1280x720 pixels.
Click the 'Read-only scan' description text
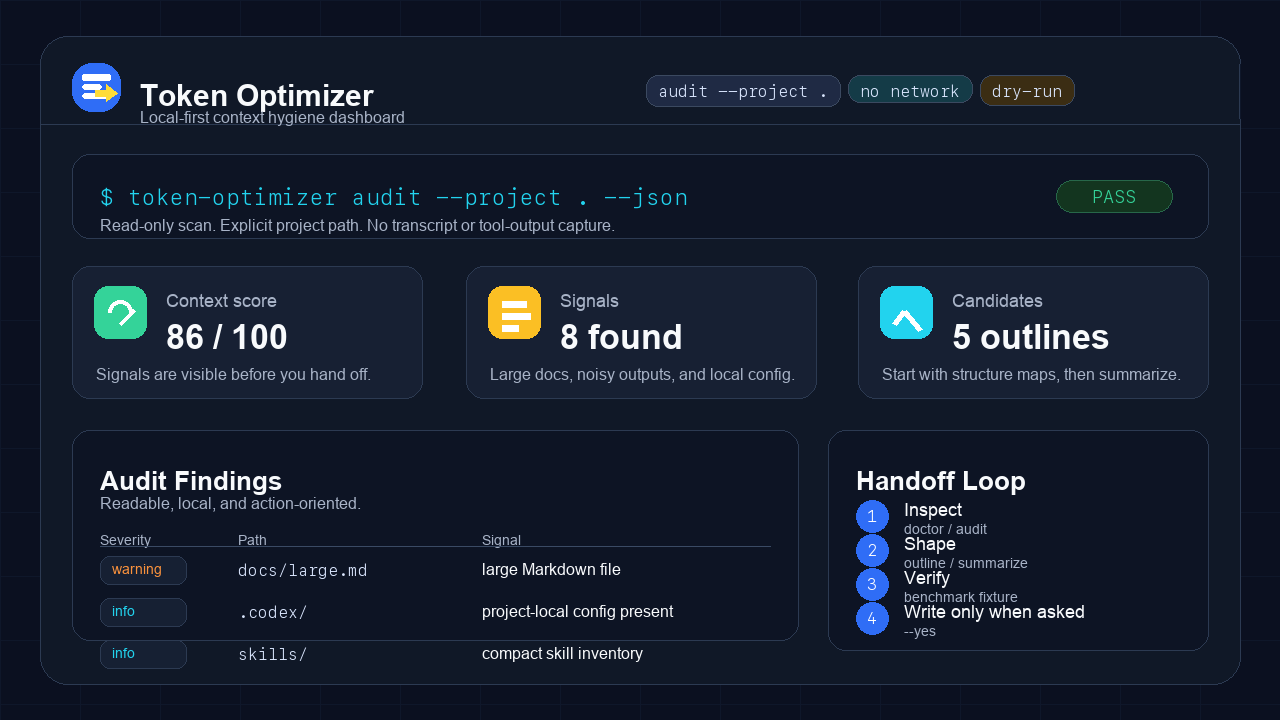click(357, 226)
